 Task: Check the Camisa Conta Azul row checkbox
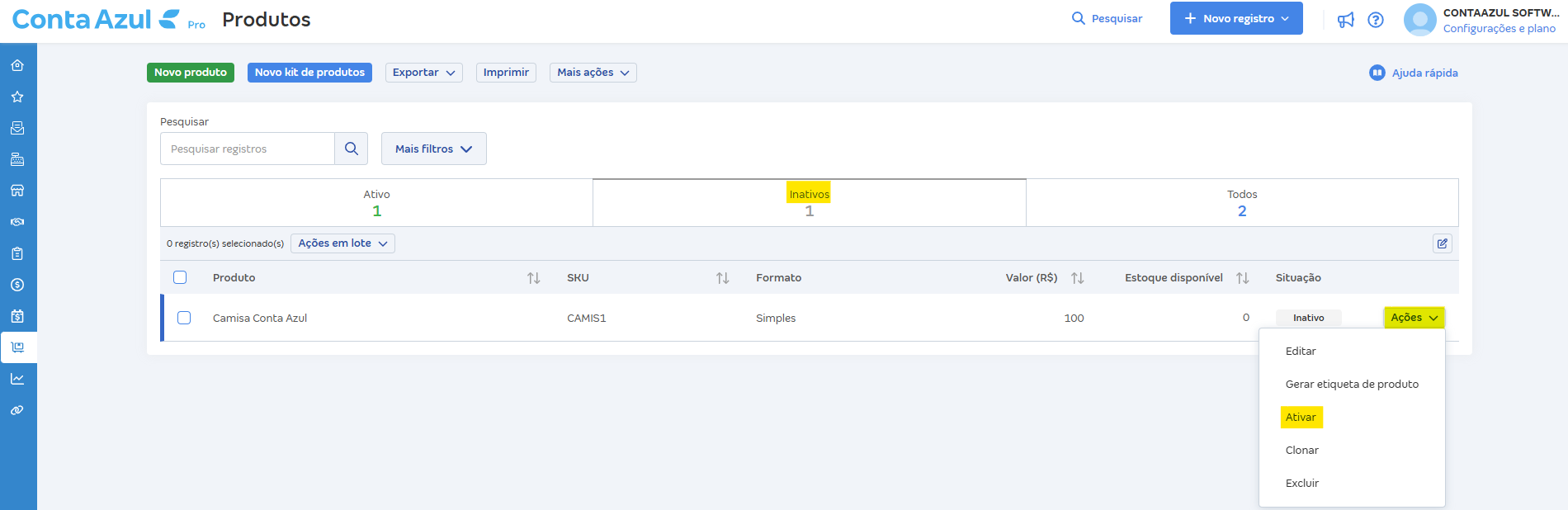[184, 318]
